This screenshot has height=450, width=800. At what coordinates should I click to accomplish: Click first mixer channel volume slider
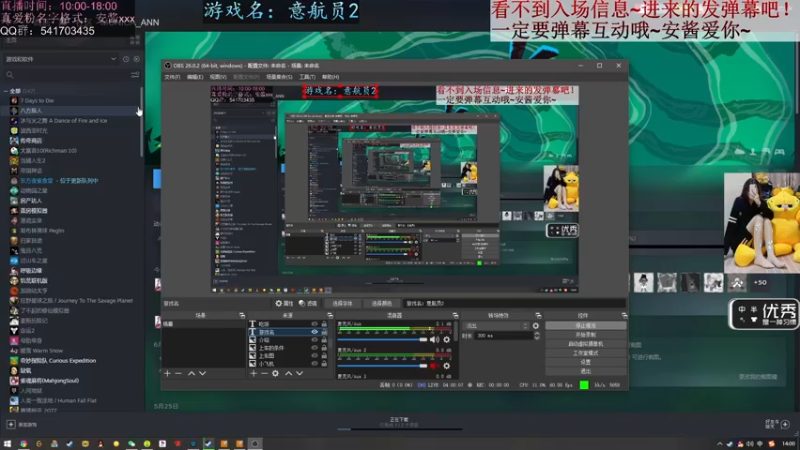(x=382, y=340)
